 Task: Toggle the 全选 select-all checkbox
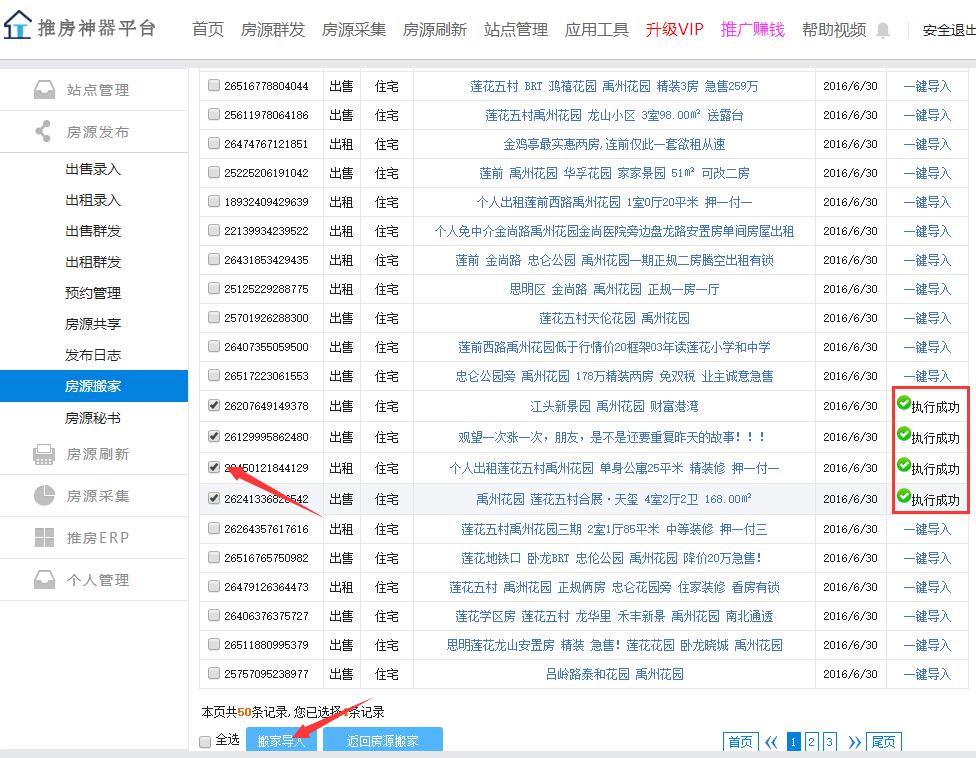pyautogui.click(x=205, y=741)
